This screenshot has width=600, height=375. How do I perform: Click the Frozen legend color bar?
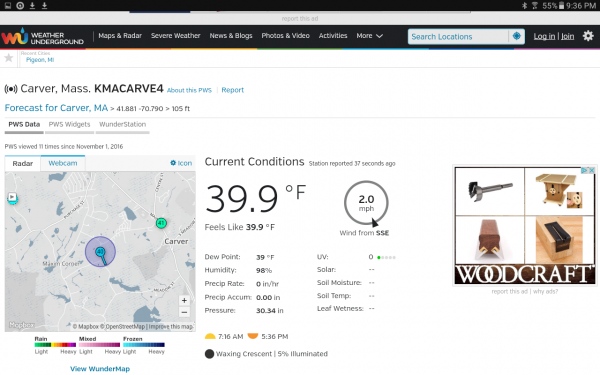tap(144, 345)
